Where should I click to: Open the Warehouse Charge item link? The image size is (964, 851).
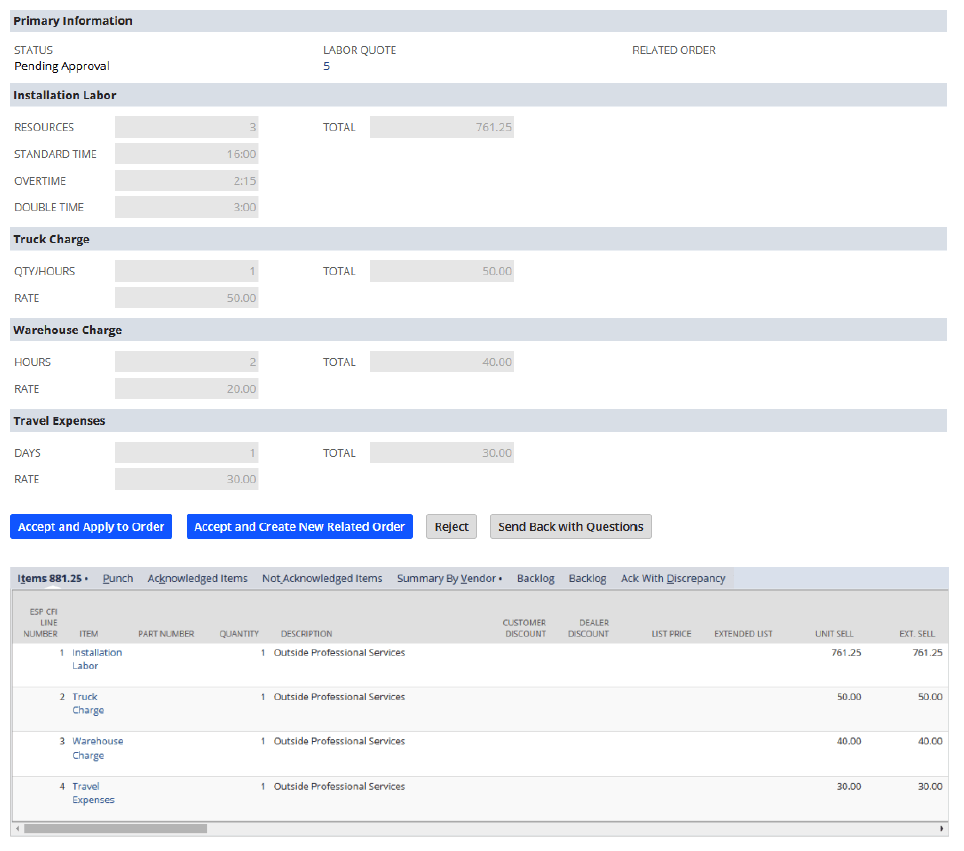pos(98,748)
